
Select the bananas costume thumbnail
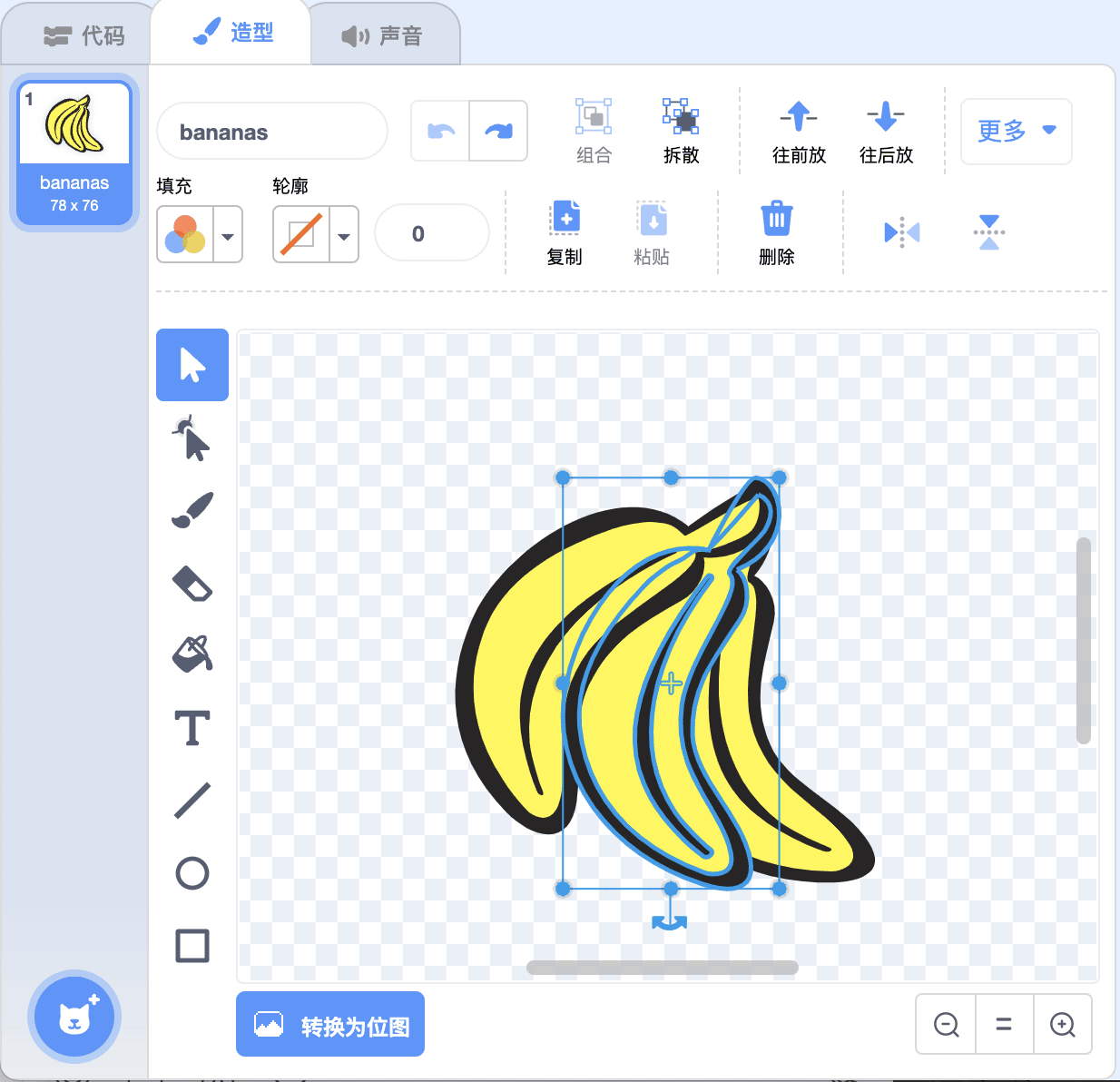[x=74, y=152]
